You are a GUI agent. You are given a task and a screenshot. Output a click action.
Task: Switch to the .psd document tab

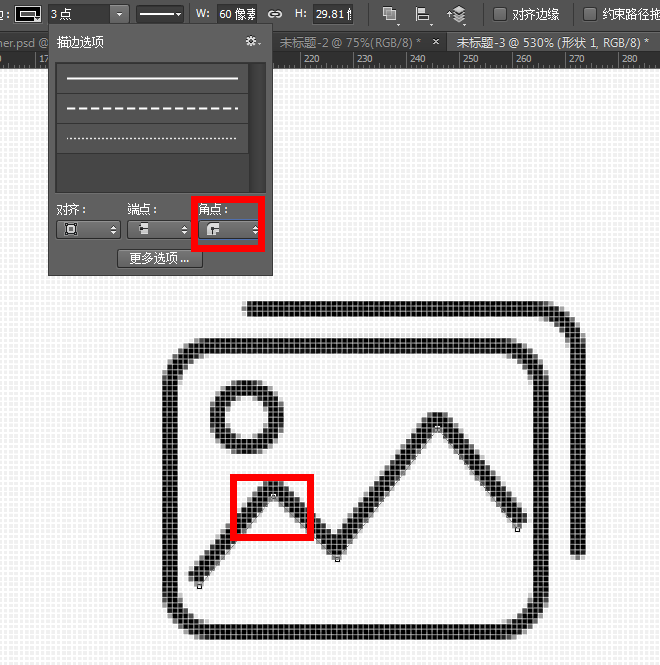coord(24,43)
